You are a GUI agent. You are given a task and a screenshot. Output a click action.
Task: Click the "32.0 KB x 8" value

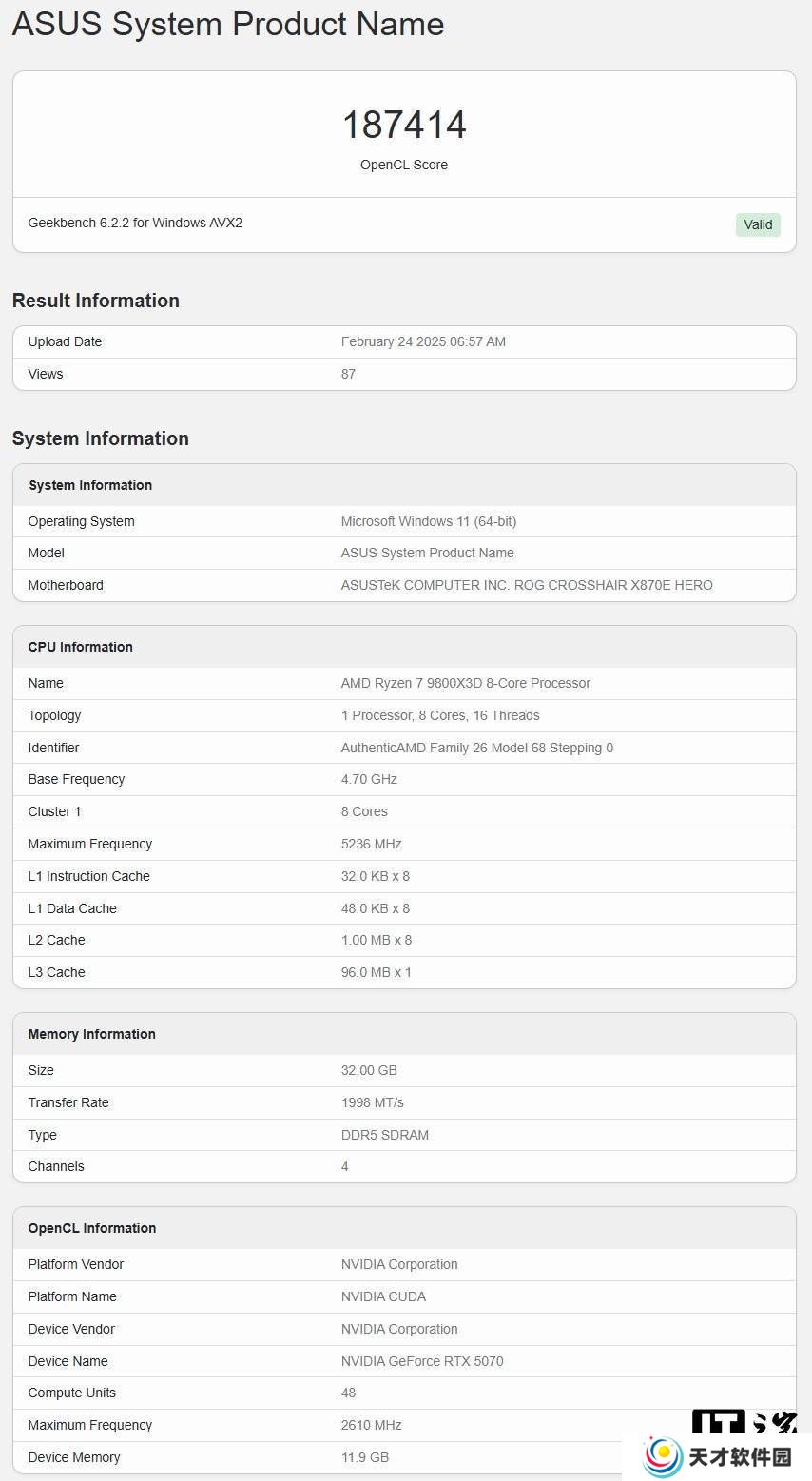coord(376,876)
